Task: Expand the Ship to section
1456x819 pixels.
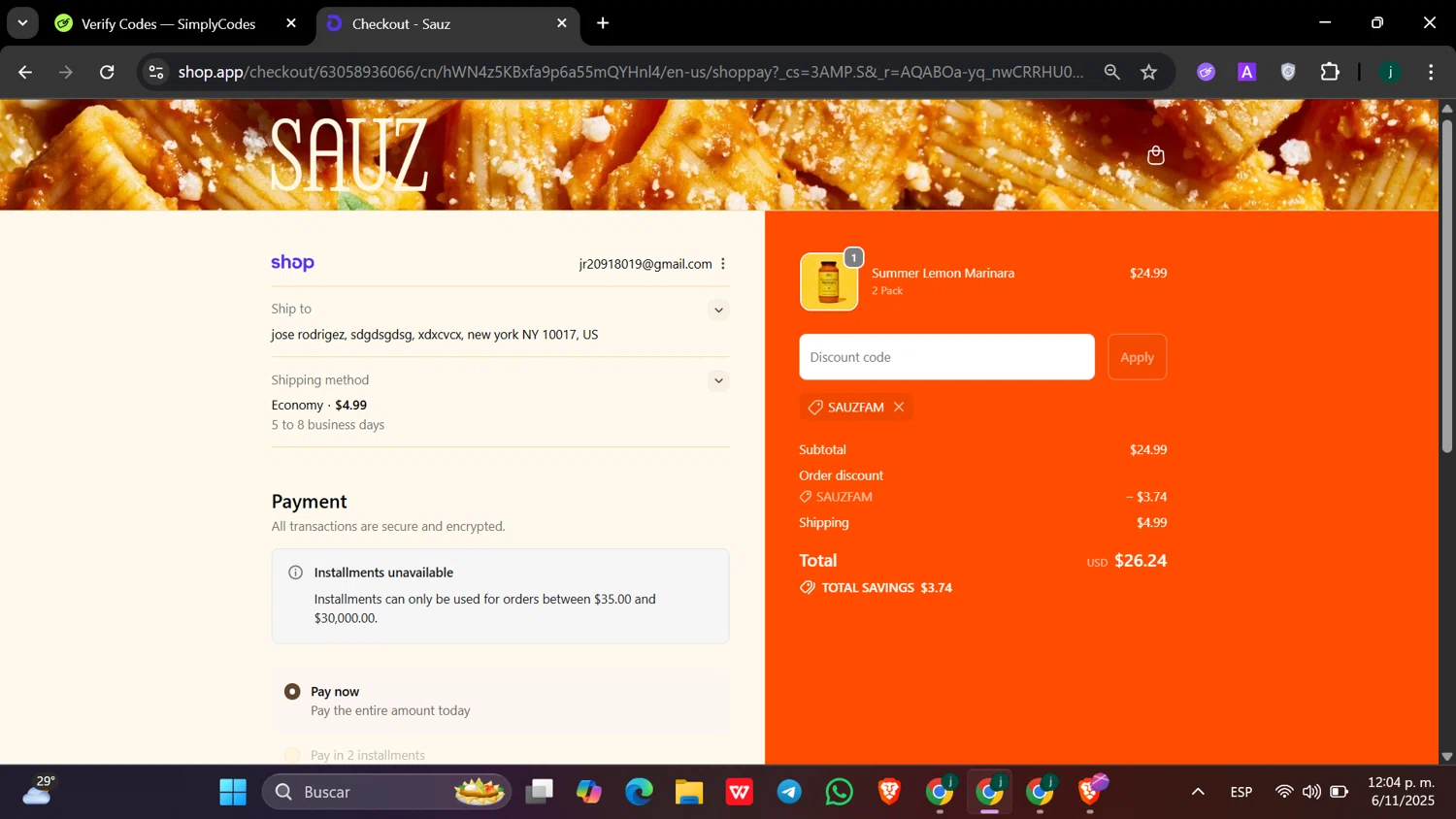Action: click(718, 311)
